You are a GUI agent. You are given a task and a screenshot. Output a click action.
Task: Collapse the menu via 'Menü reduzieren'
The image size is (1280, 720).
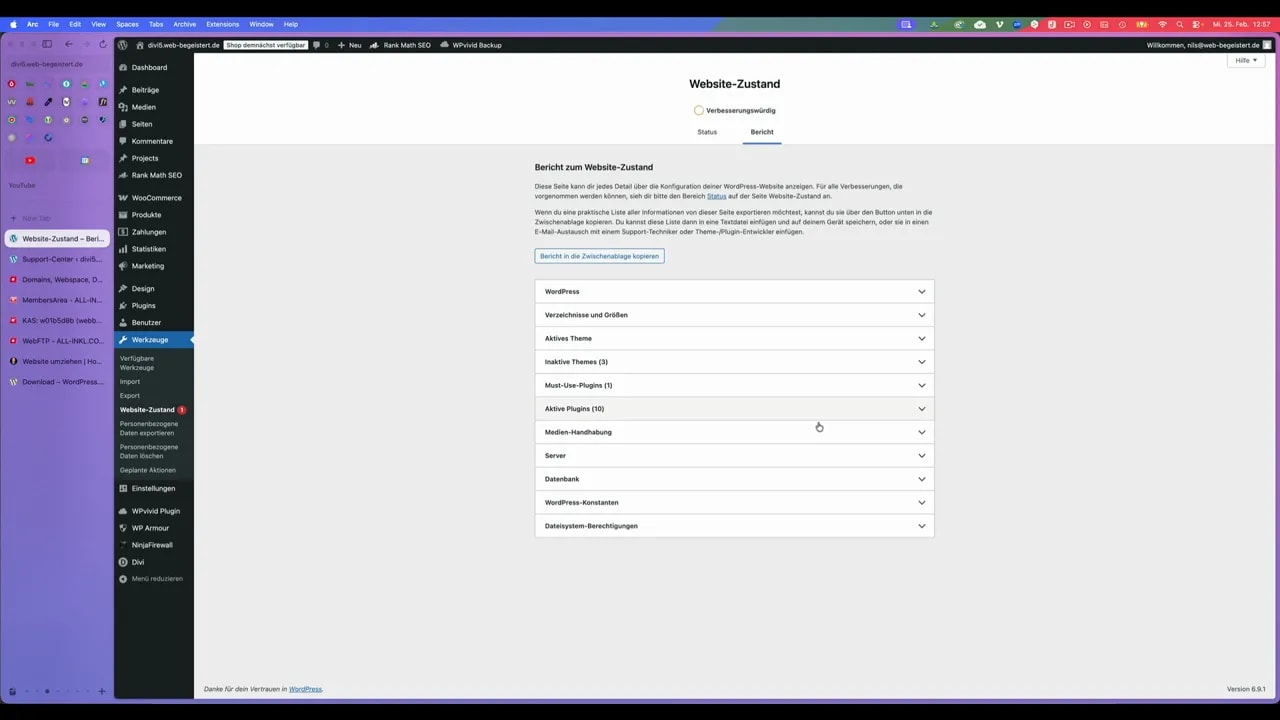click(x=156, y=578)
